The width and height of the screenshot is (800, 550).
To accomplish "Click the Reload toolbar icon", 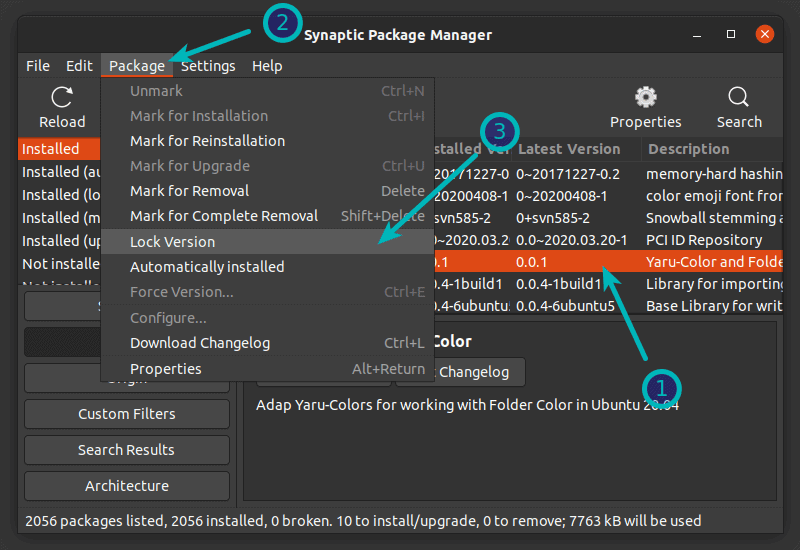I will click(62, 98).
